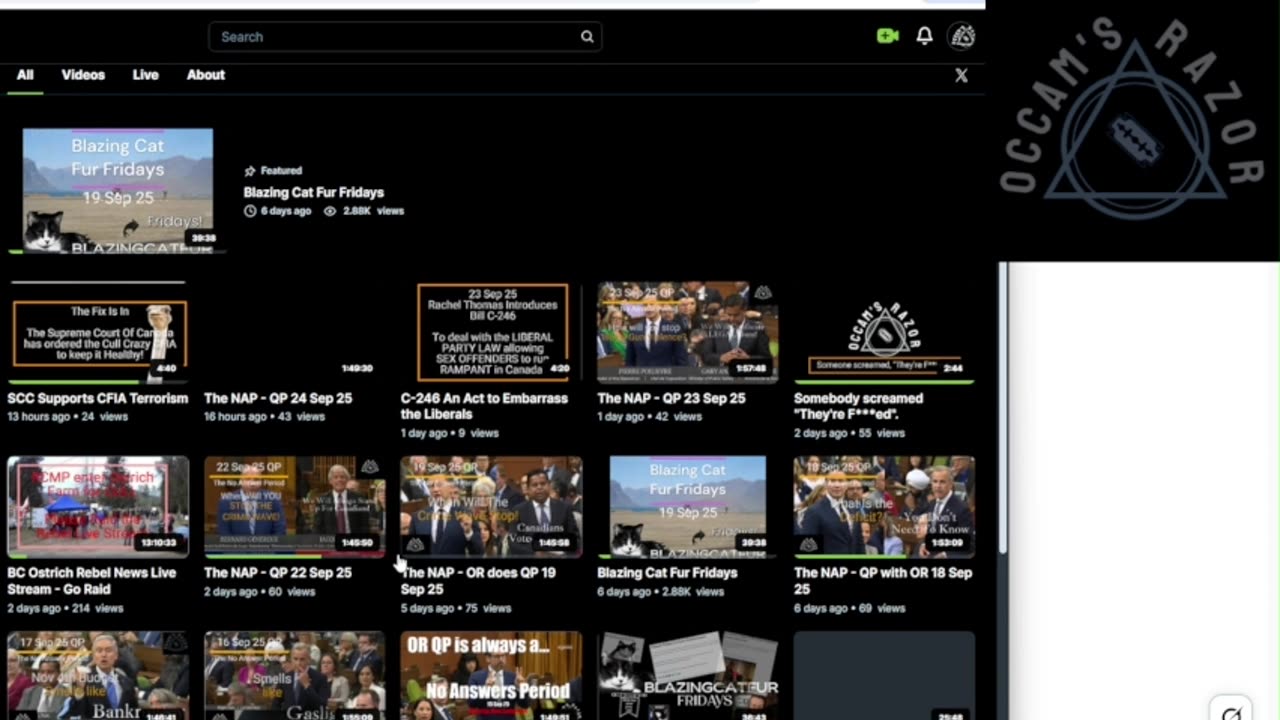1280x720 pixels.
Task: Open the green upload video camera icon
Action: coord(887,36)
